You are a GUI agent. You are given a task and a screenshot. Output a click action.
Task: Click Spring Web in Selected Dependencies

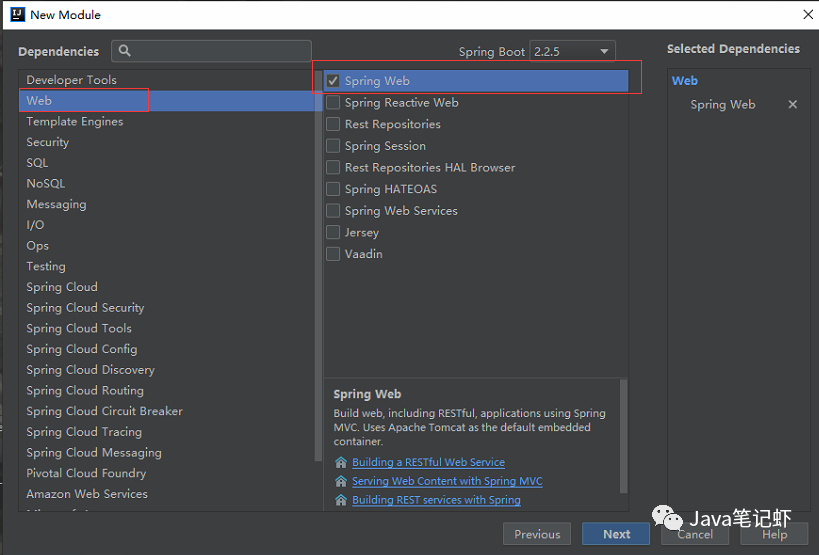coord(722,104)
